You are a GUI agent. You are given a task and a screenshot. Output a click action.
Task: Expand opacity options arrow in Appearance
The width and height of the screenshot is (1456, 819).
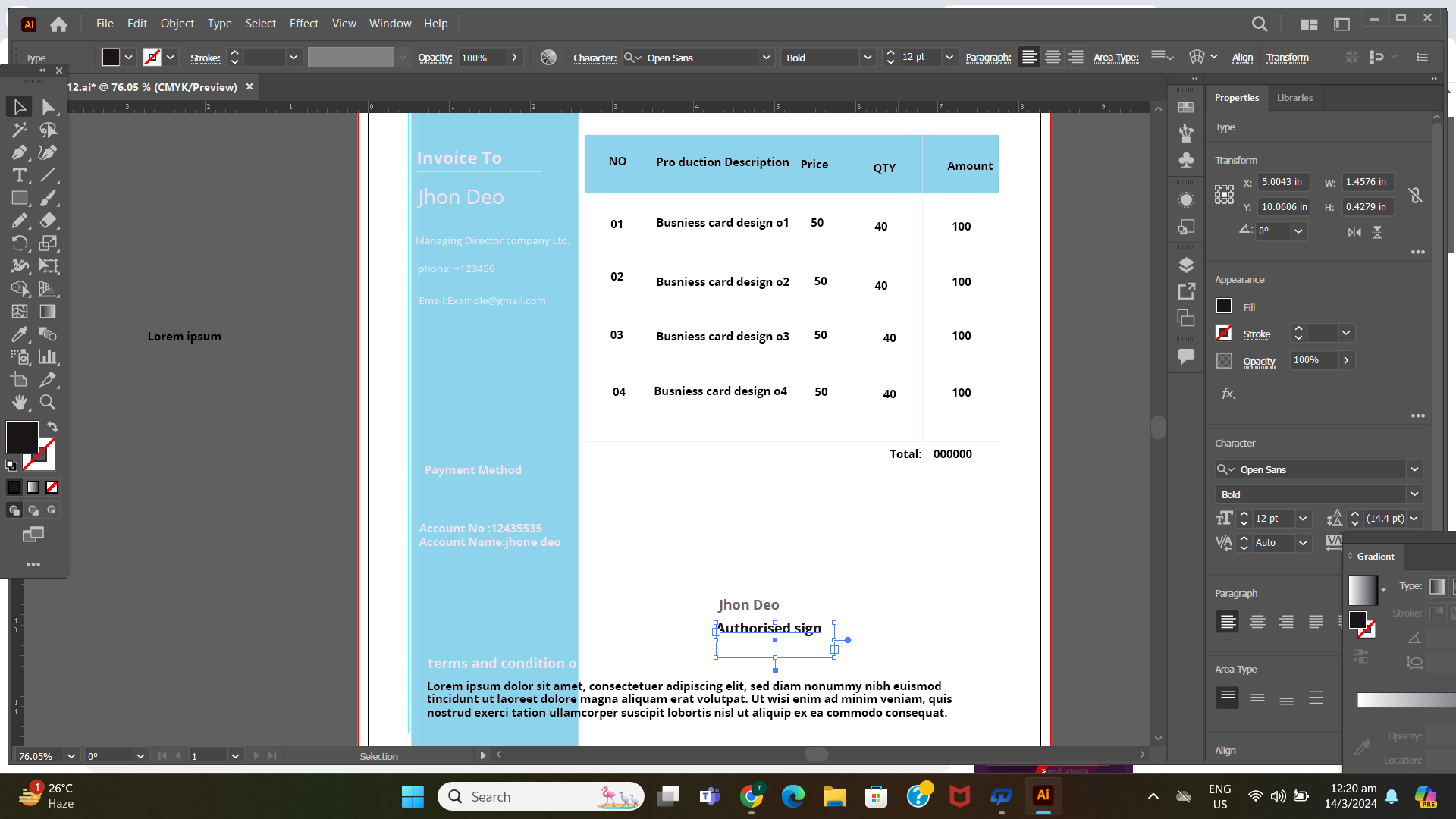1346,360
